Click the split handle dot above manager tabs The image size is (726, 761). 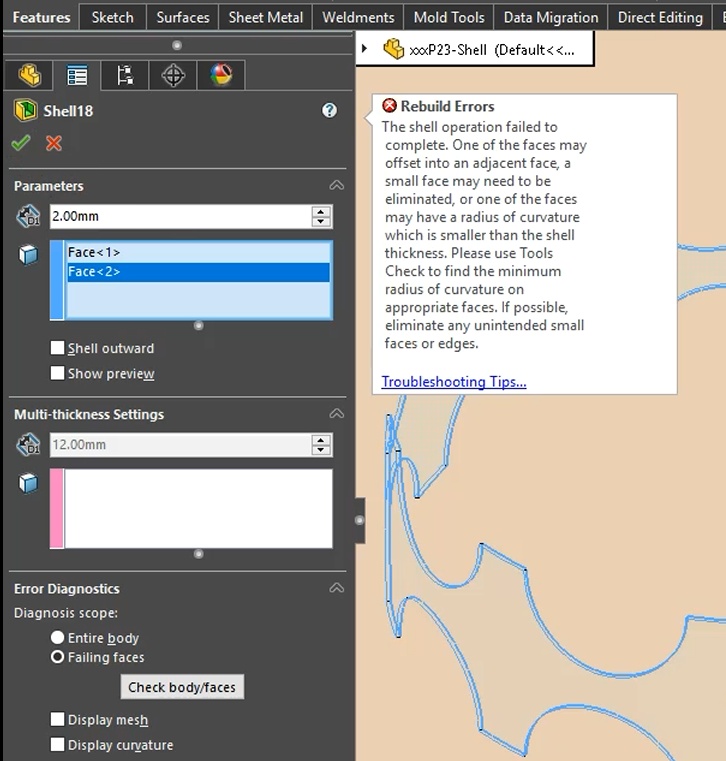[x=177, y=45]
